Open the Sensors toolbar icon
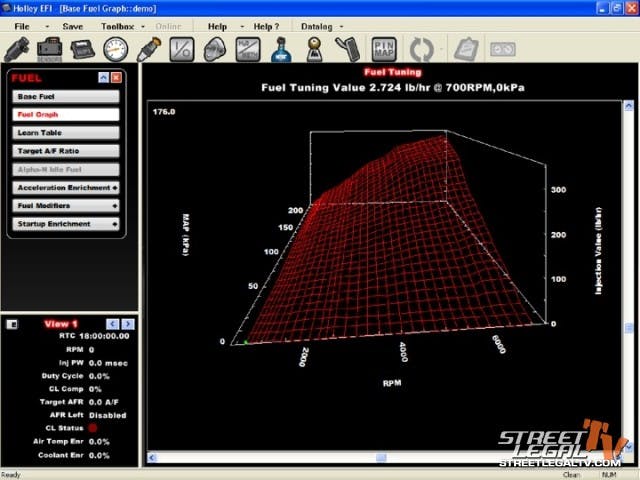 point(49,48)
